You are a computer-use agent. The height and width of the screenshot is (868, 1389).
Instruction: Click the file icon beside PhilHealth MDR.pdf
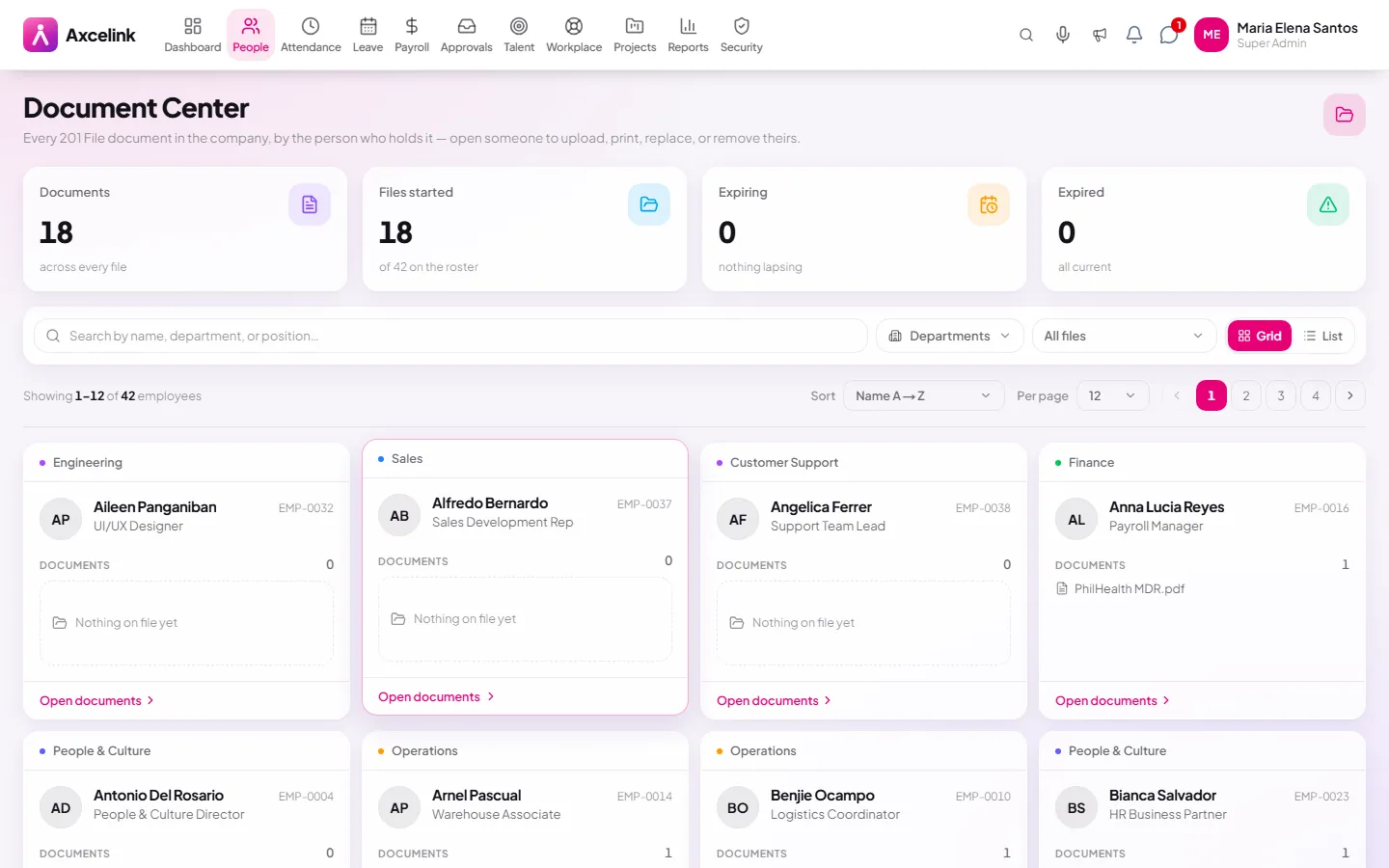pyautogui.click(x=1062, y=588)
